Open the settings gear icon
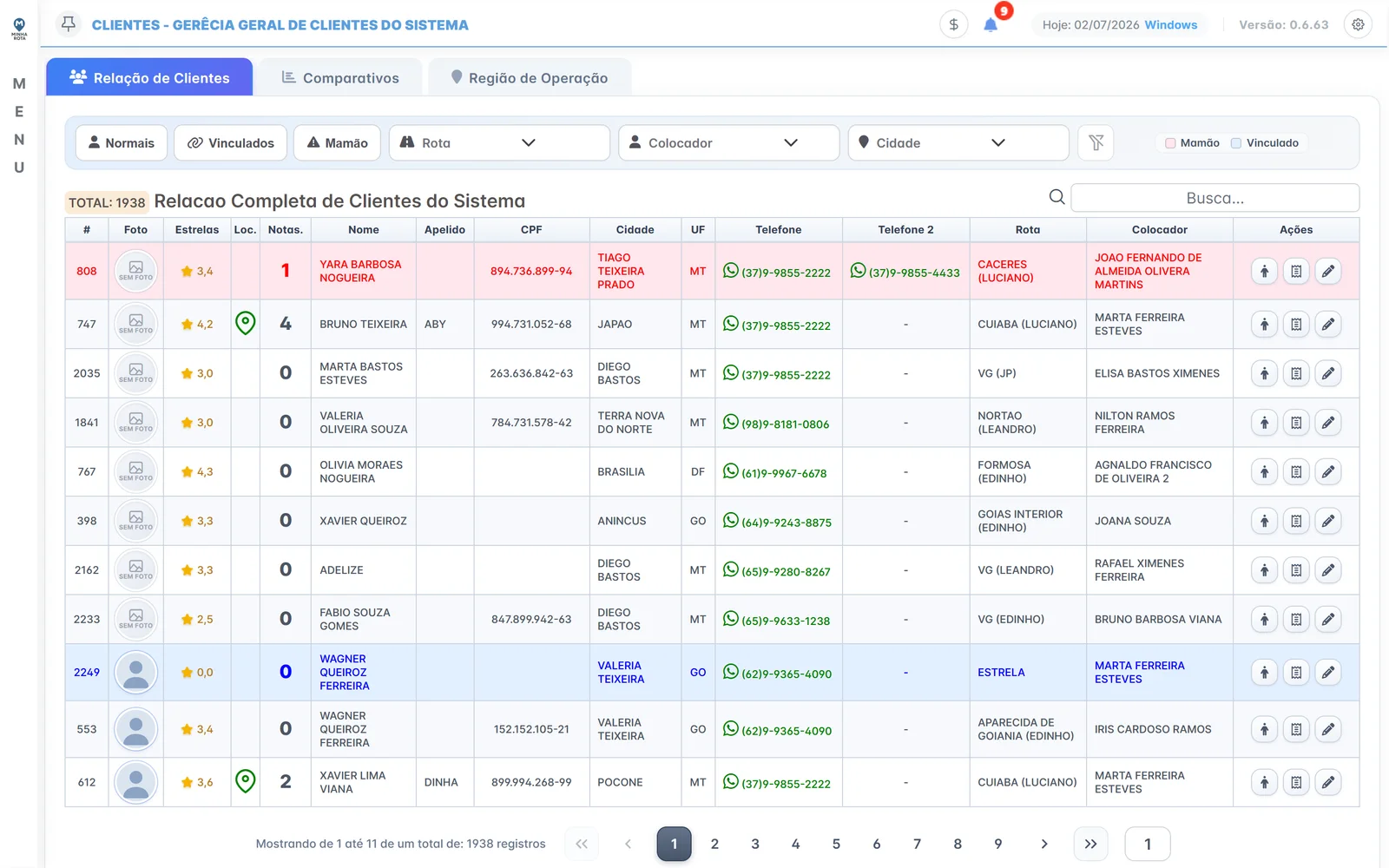 [x=1358, y=24]
